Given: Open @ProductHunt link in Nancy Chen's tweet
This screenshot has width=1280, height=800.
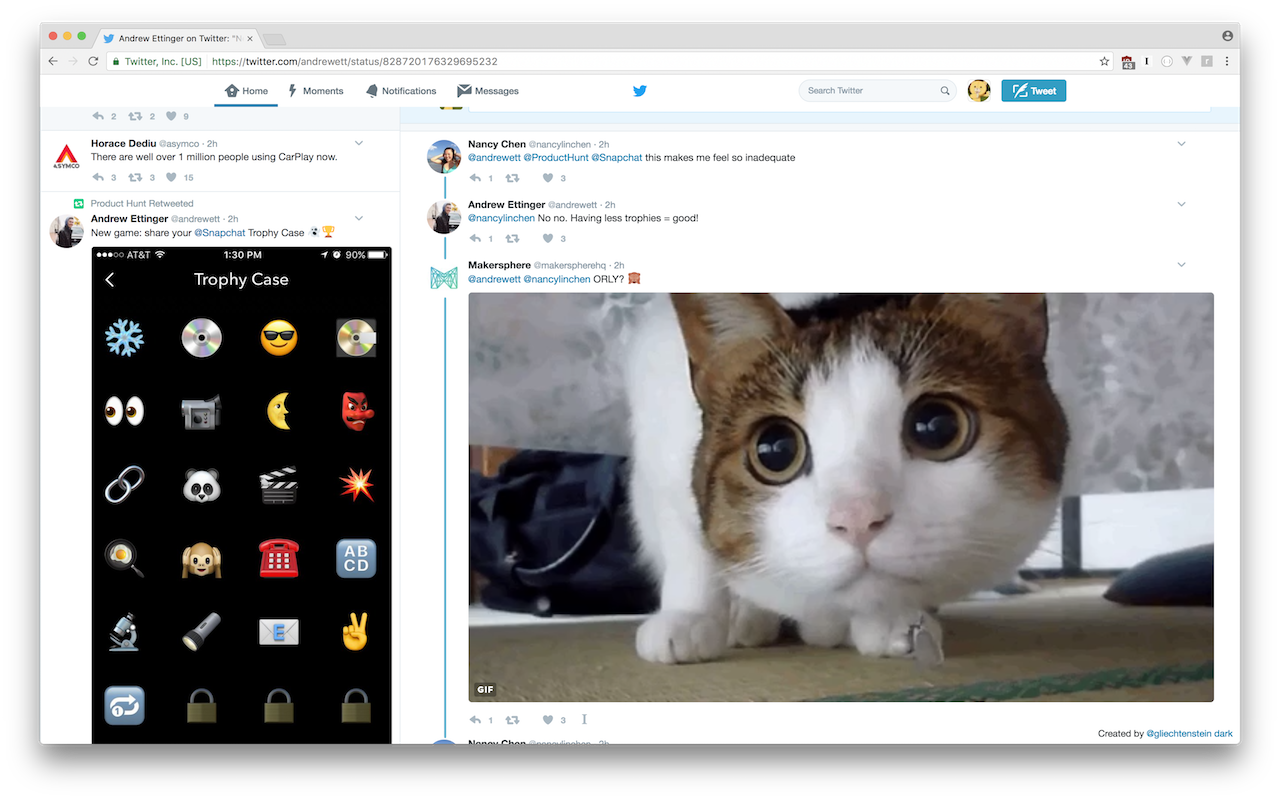Looking at the screenshot, I should click(555, 158).
